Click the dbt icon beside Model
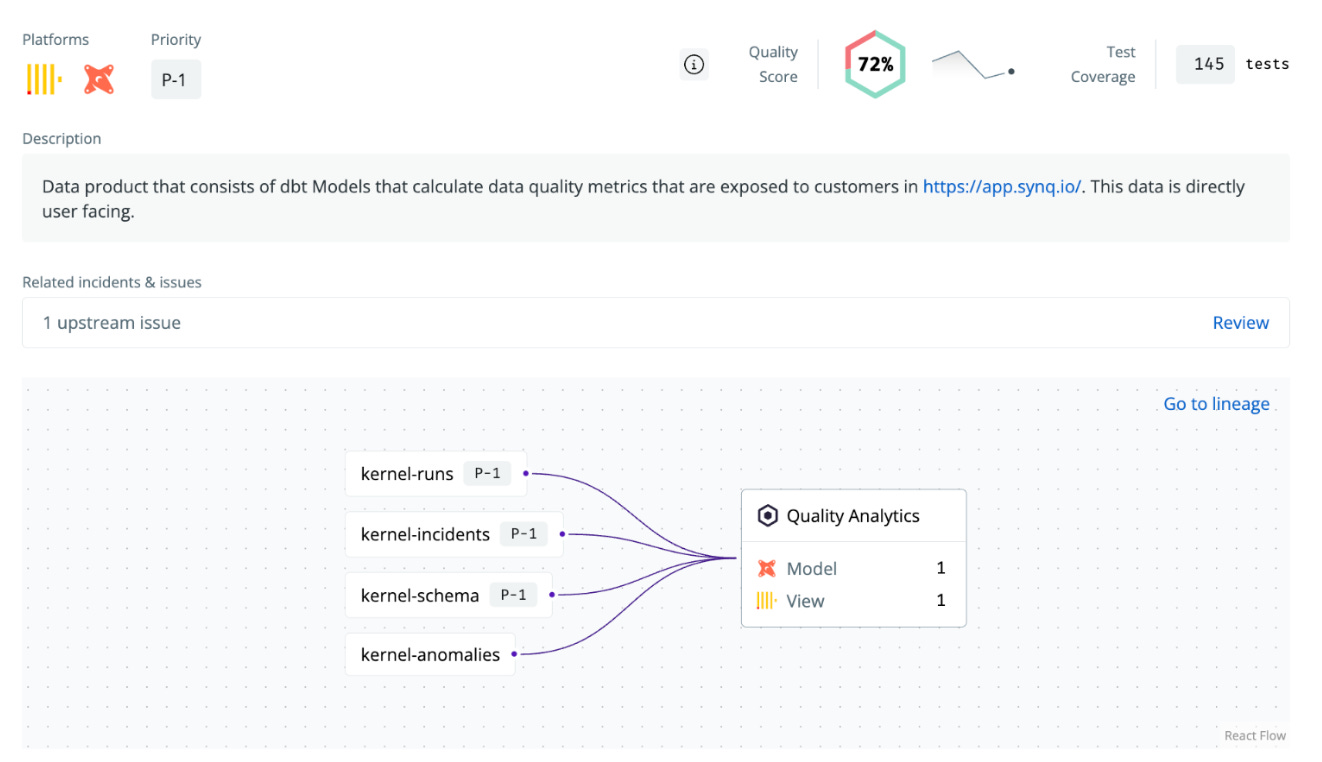This screenshot has width=1322, height=762. click(767, 568)
